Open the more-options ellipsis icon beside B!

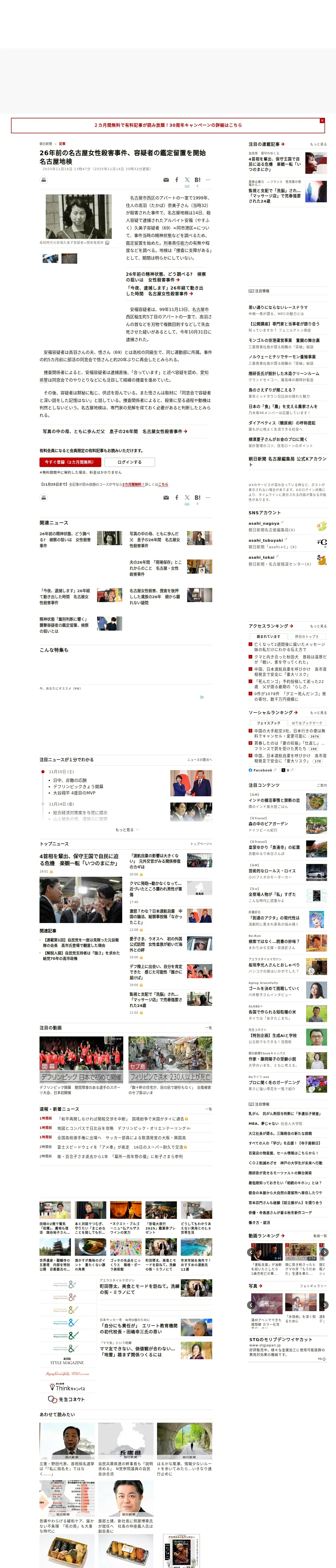(x=208, y=180)
